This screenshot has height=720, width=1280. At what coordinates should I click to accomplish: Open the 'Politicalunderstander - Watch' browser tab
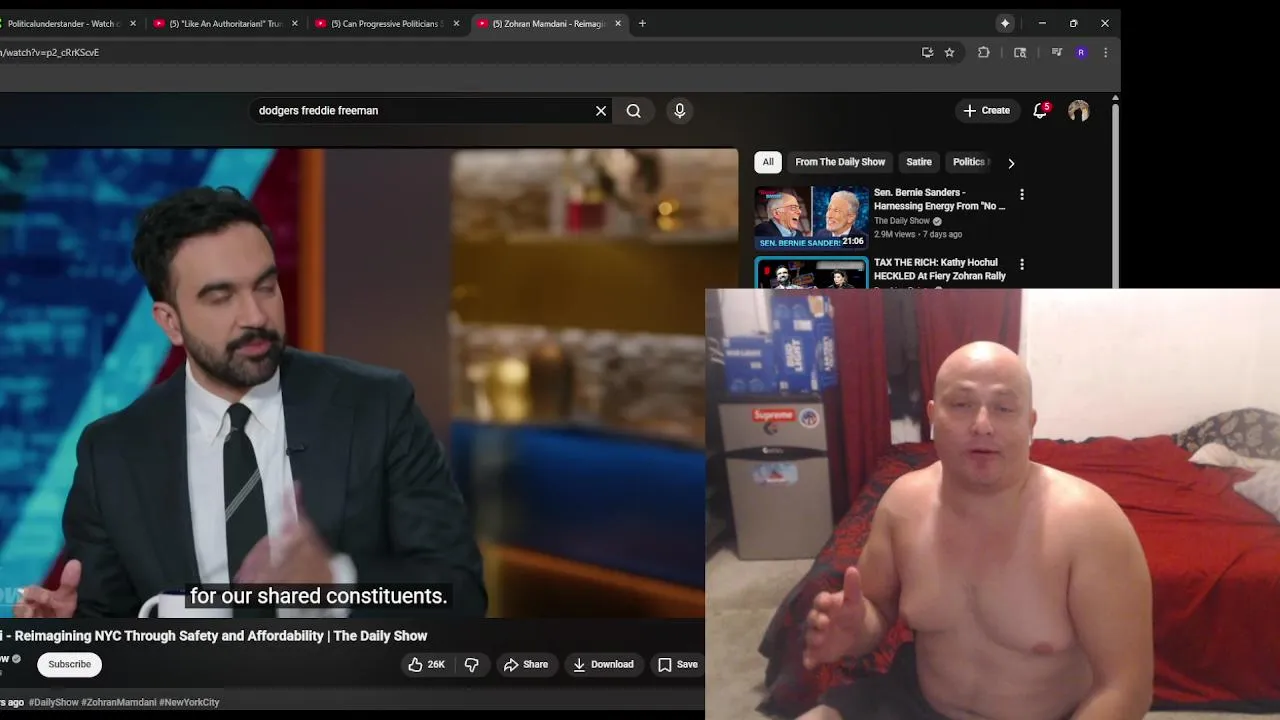point(65,23)
